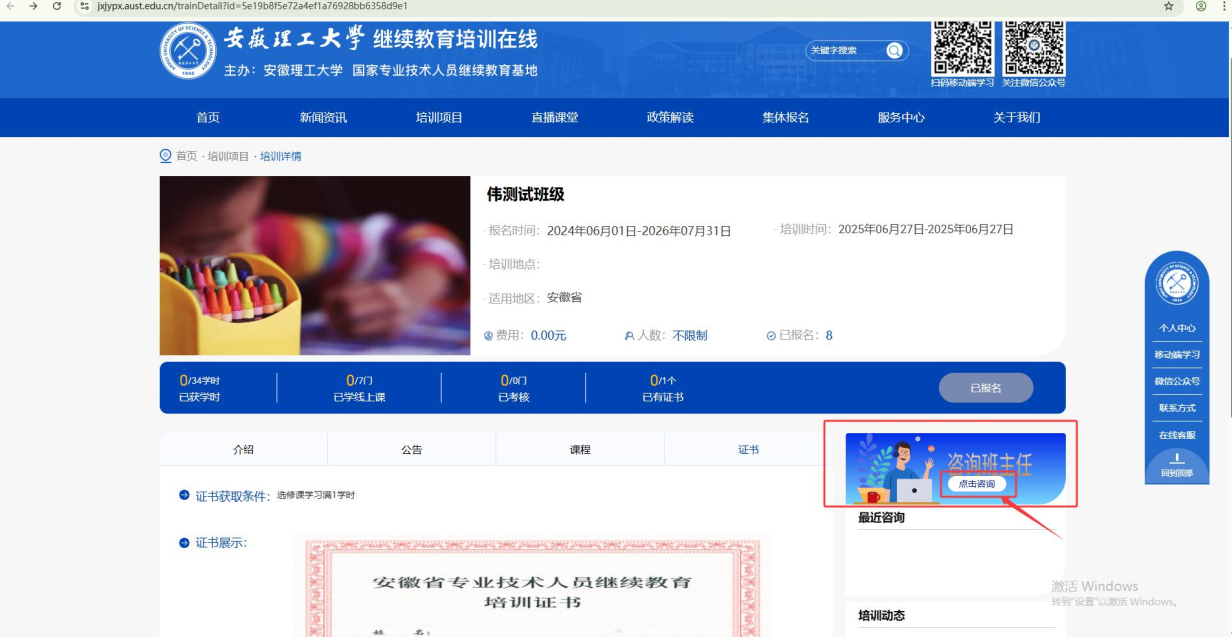1232x637 pixels.
Task: Switch to the 课程 tab
Action: coord(580,450)
